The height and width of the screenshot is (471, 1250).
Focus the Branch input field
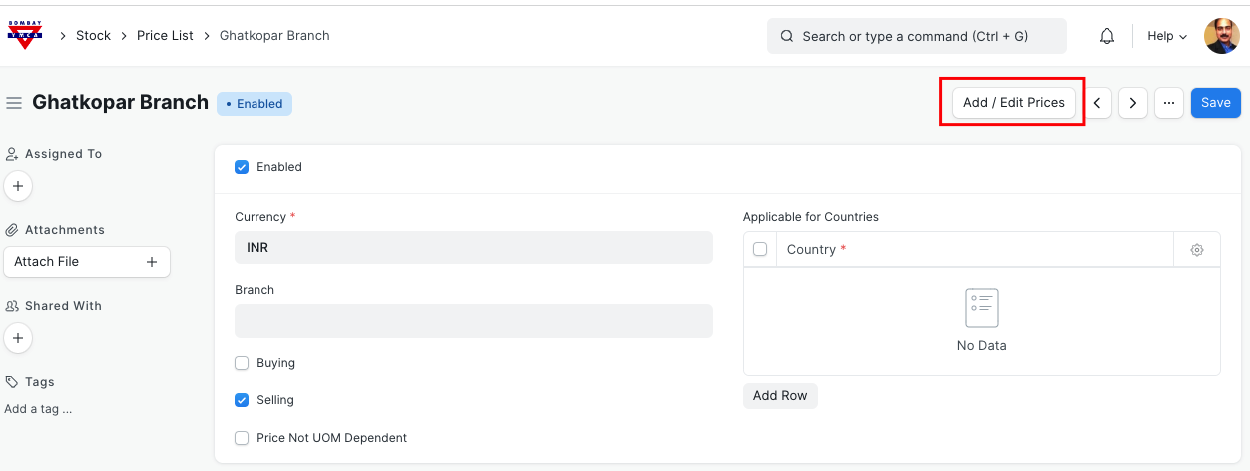coord(473,321)
